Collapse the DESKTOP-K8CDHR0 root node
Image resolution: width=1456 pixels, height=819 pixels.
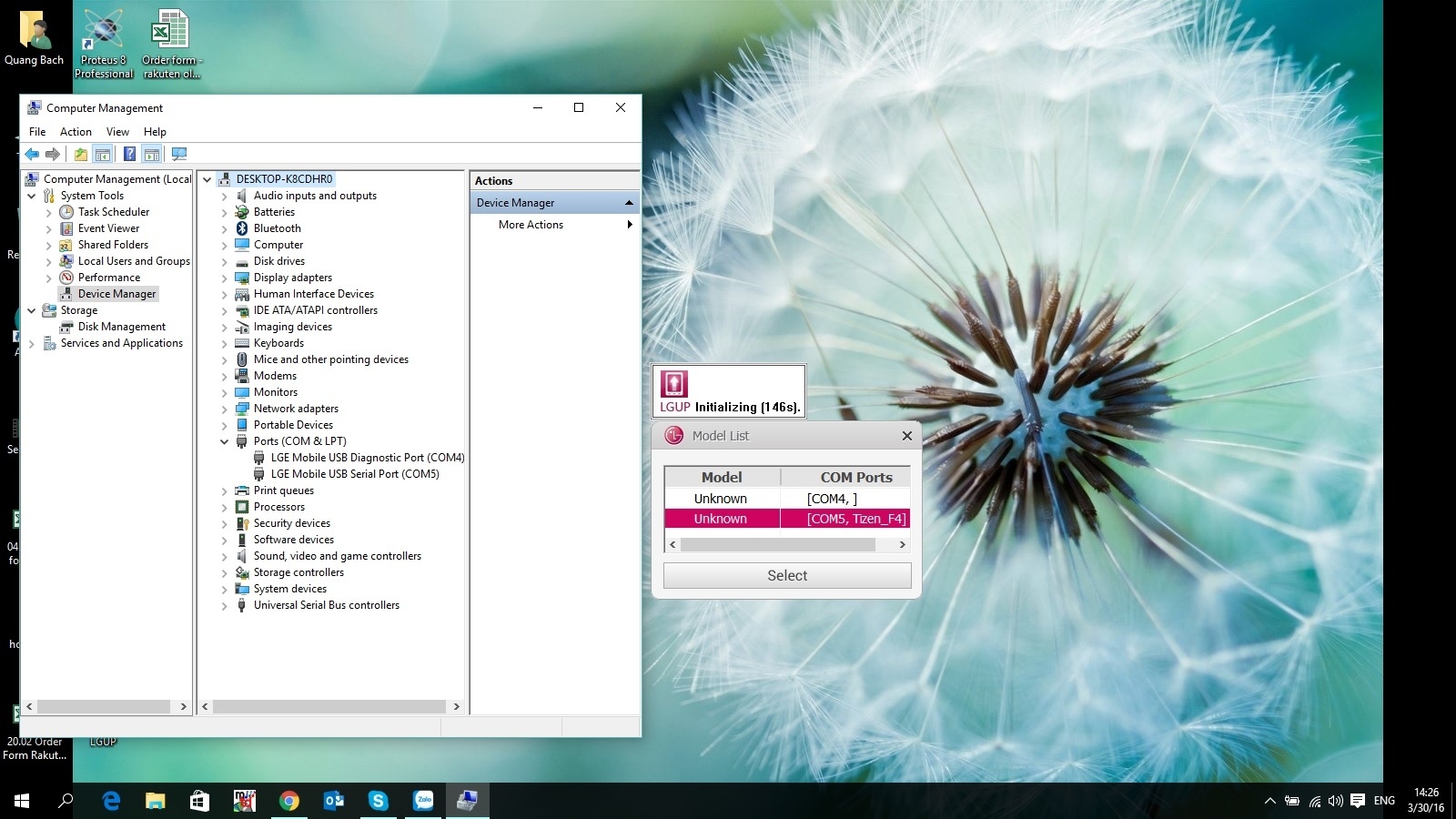tap(207, 179)
